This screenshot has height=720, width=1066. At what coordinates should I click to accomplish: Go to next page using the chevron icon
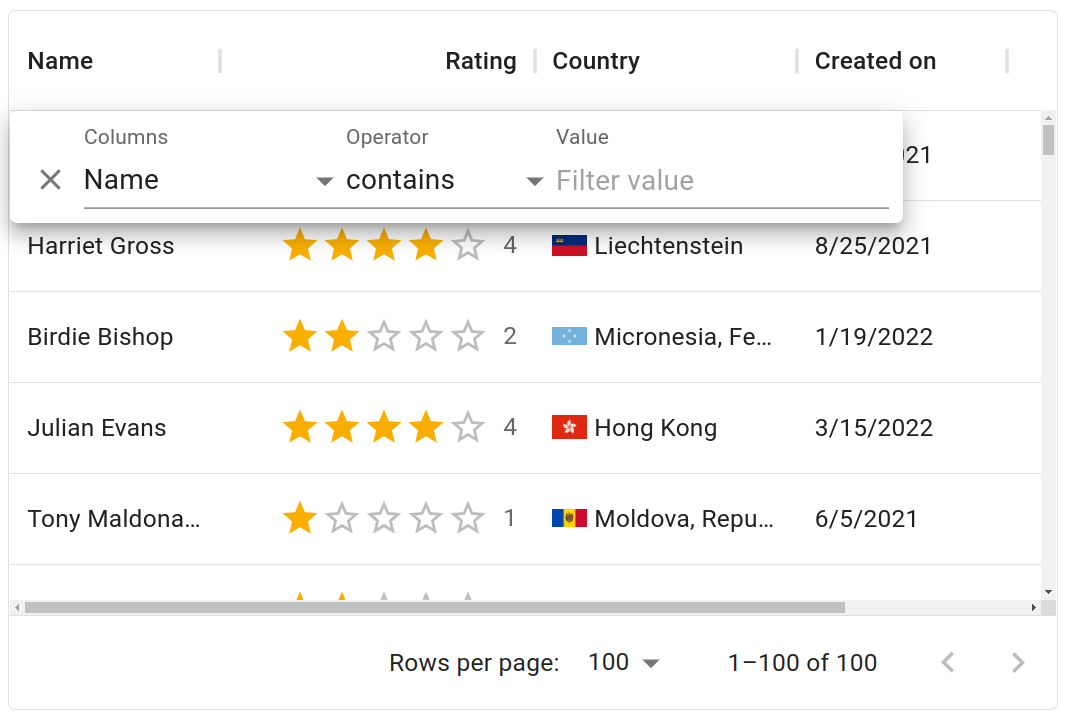point(1018,662)
